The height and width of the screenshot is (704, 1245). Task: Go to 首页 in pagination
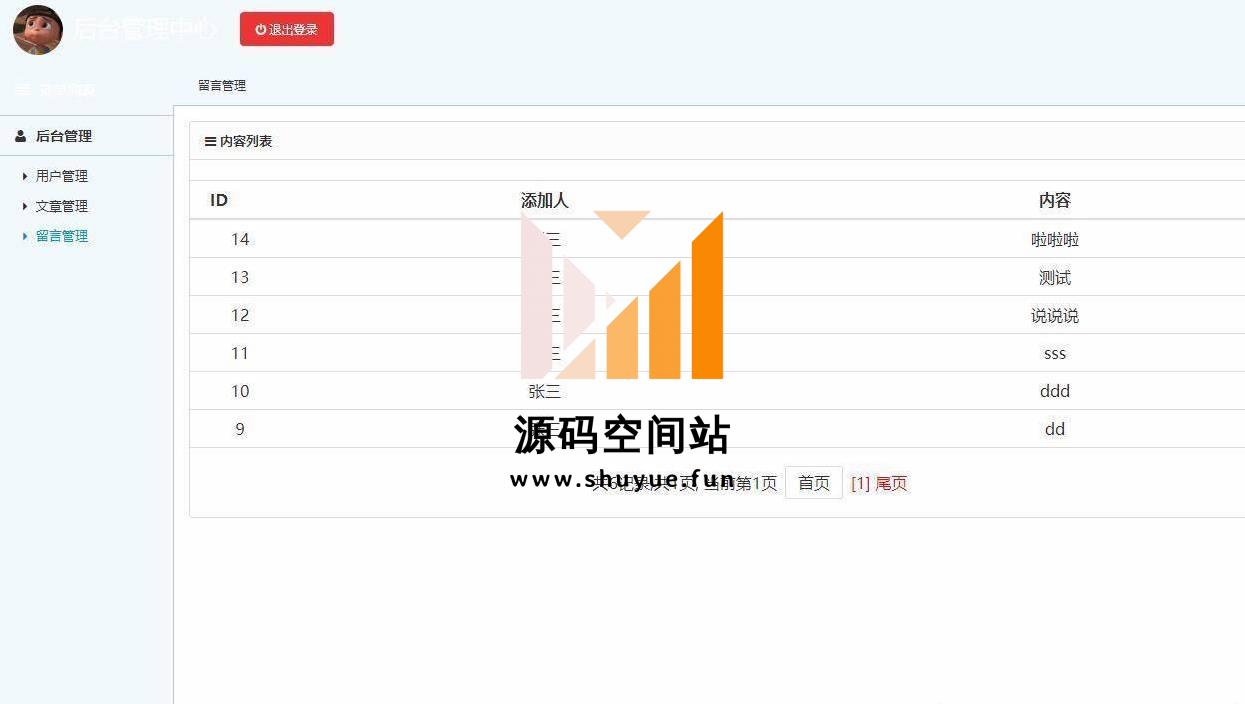pos(813,483)
